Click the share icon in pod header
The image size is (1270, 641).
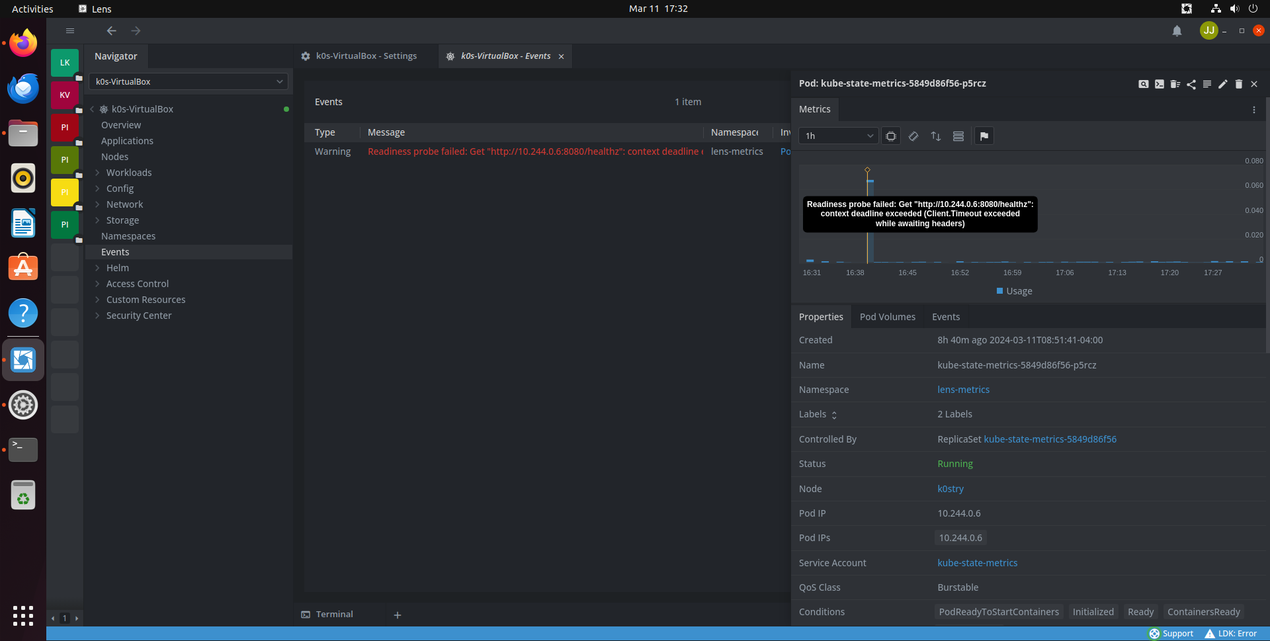pos(1191,84)
